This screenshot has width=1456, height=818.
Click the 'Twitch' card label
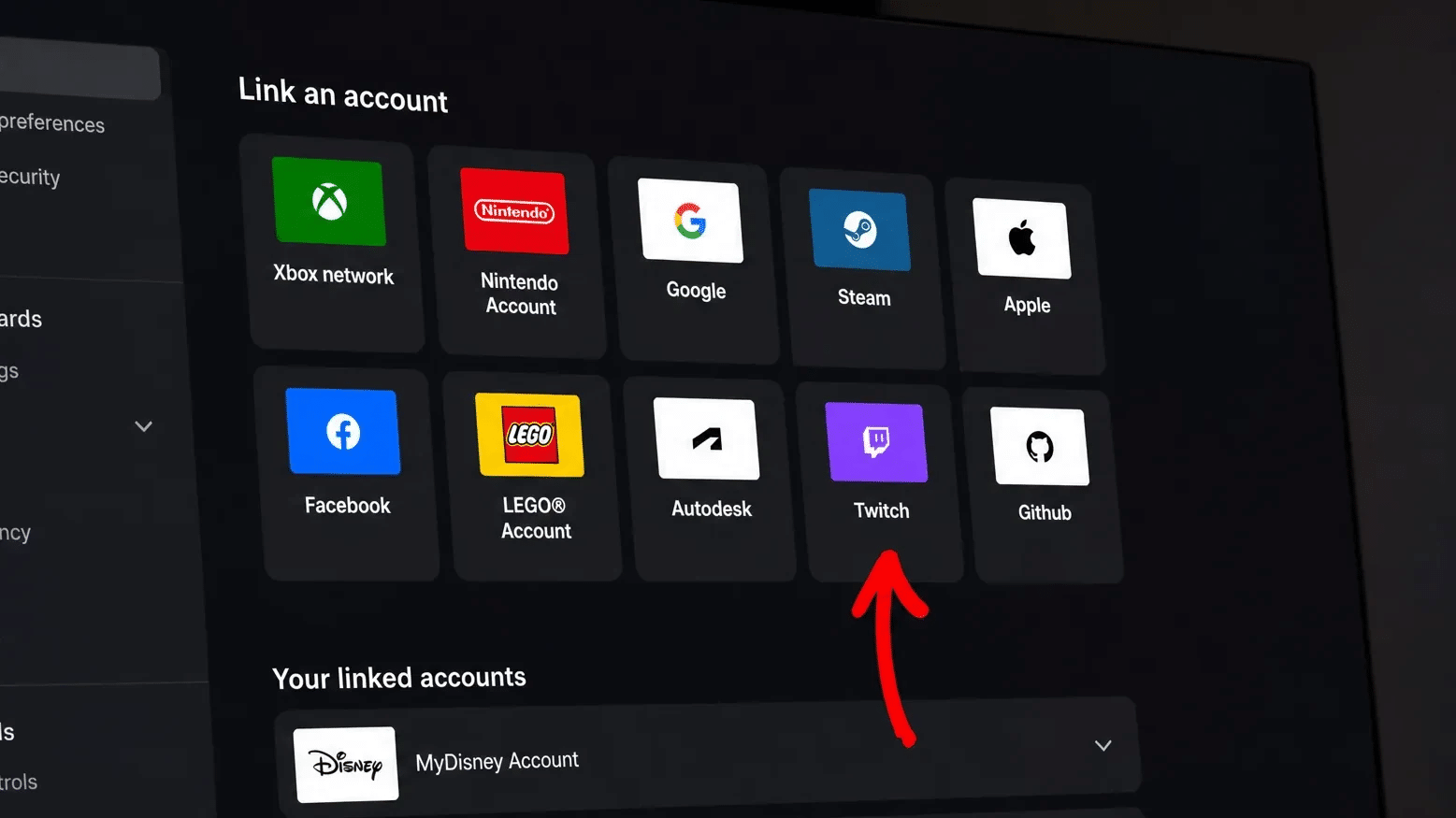[x=882, y=510]
